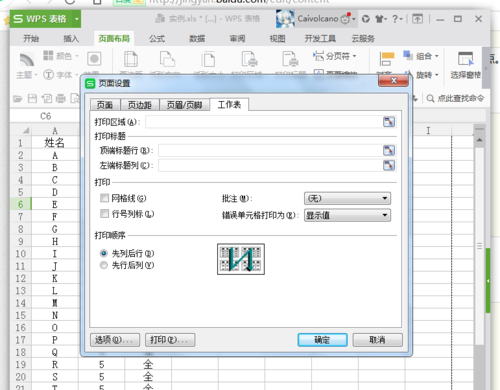
Task: Click the skin shirt icon in title bar
Action: pyautogui.click(x=379, y=19)
